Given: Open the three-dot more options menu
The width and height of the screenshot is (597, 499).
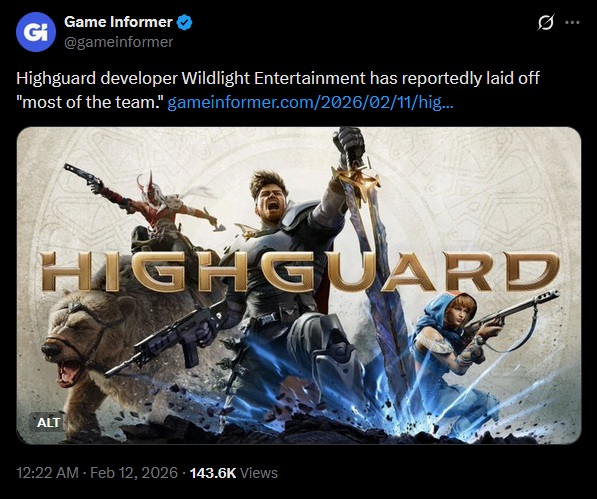Looking at the screenshot, I should pyautogui.click(x=572, y=22).
